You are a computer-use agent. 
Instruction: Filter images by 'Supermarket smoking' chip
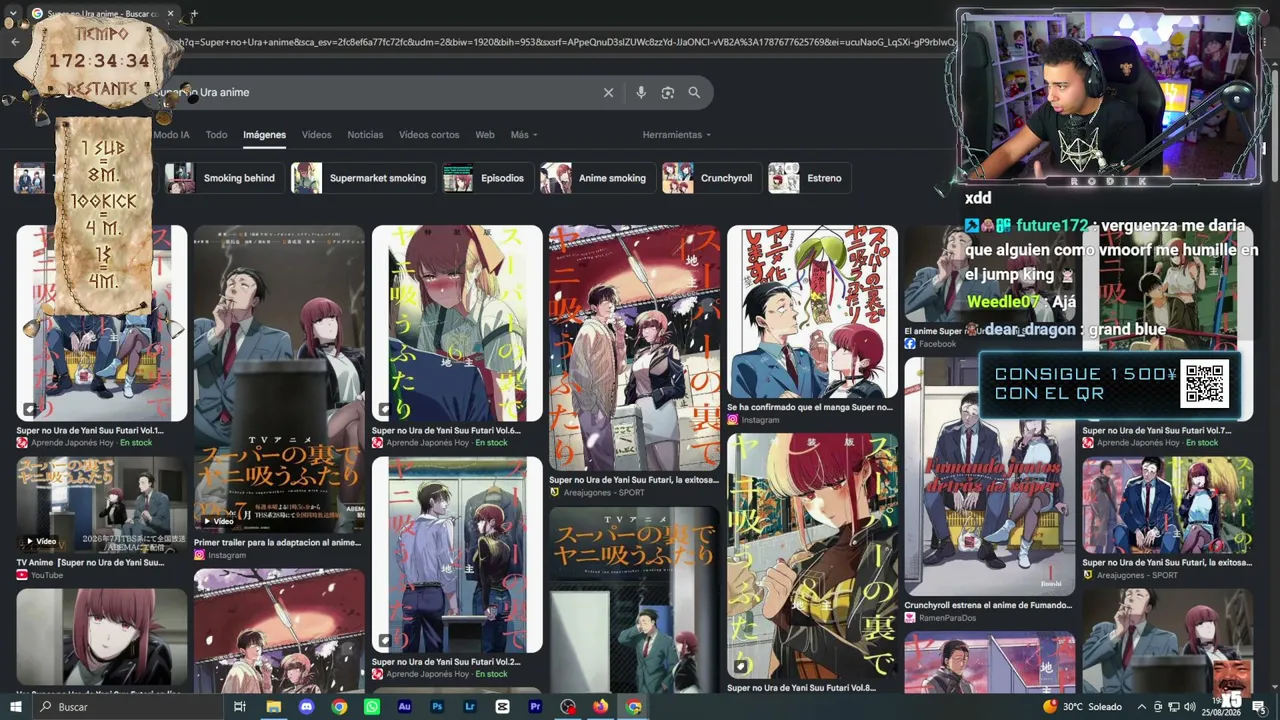coord(362,178)
